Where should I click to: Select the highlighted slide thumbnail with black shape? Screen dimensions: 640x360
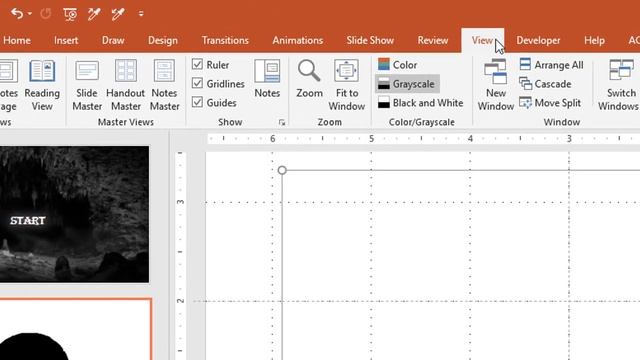pyautogui.click(x=76, y=329)
